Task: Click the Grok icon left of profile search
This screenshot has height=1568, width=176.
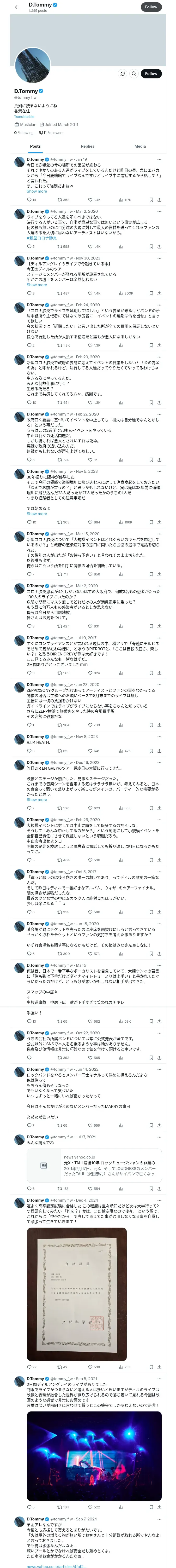Action: 122,74
